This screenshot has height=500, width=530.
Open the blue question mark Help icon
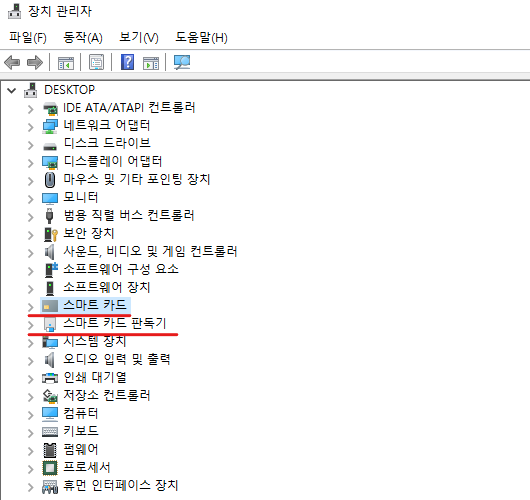pyautogui.click(x=127, y=62)
